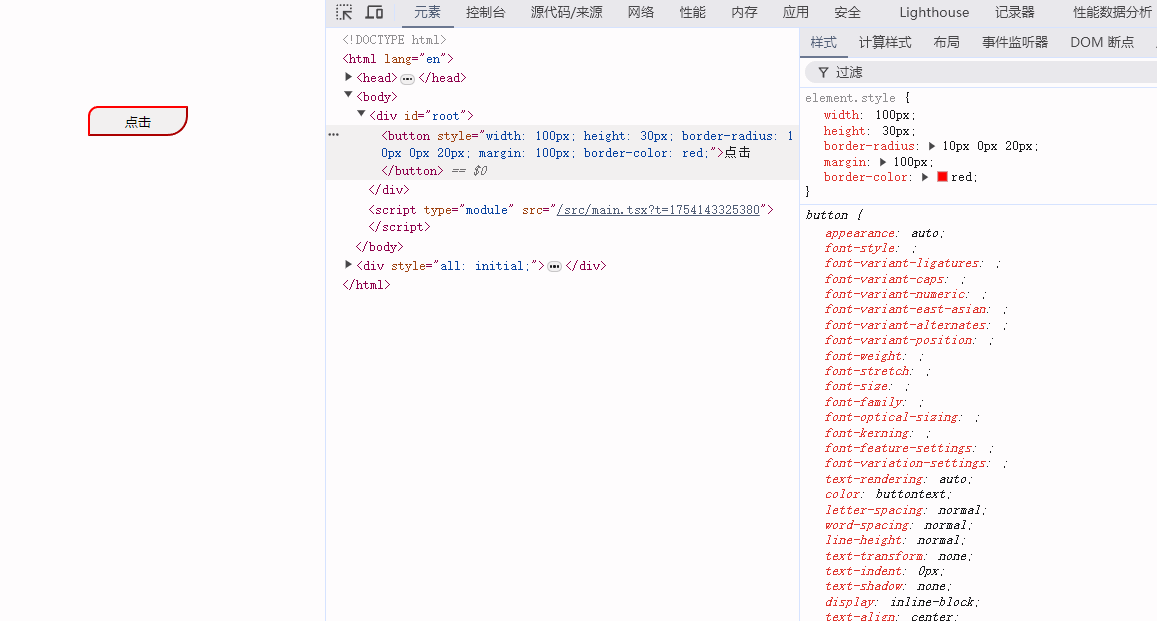Open the /src/main.tsx script link
Screen dimensions: 1157x621
click(658, 210)
